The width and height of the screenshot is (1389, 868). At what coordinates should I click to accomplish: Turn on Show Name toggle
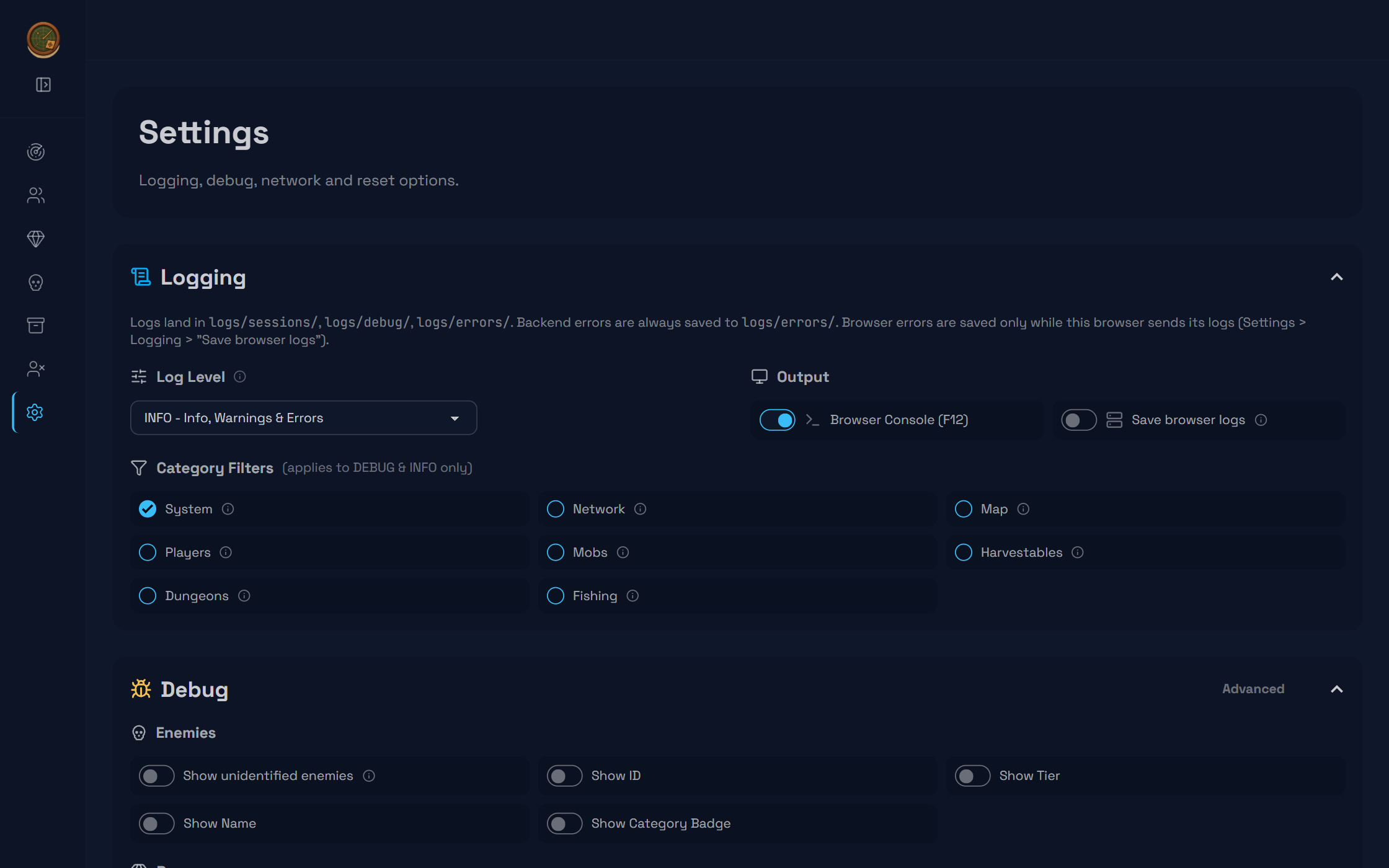pos(157,823)
